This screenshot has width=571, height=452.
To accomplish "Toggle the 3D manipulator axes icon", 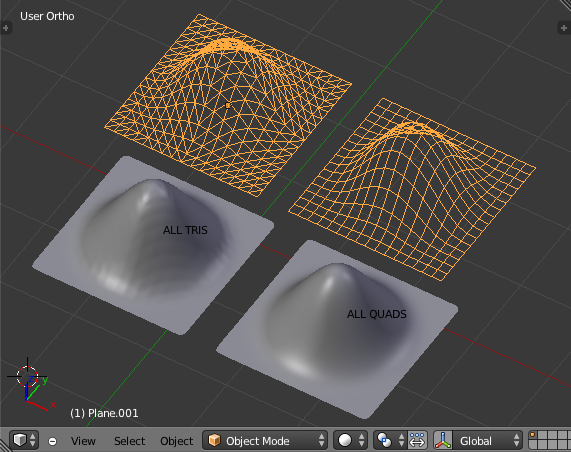I will coord(443,440).
